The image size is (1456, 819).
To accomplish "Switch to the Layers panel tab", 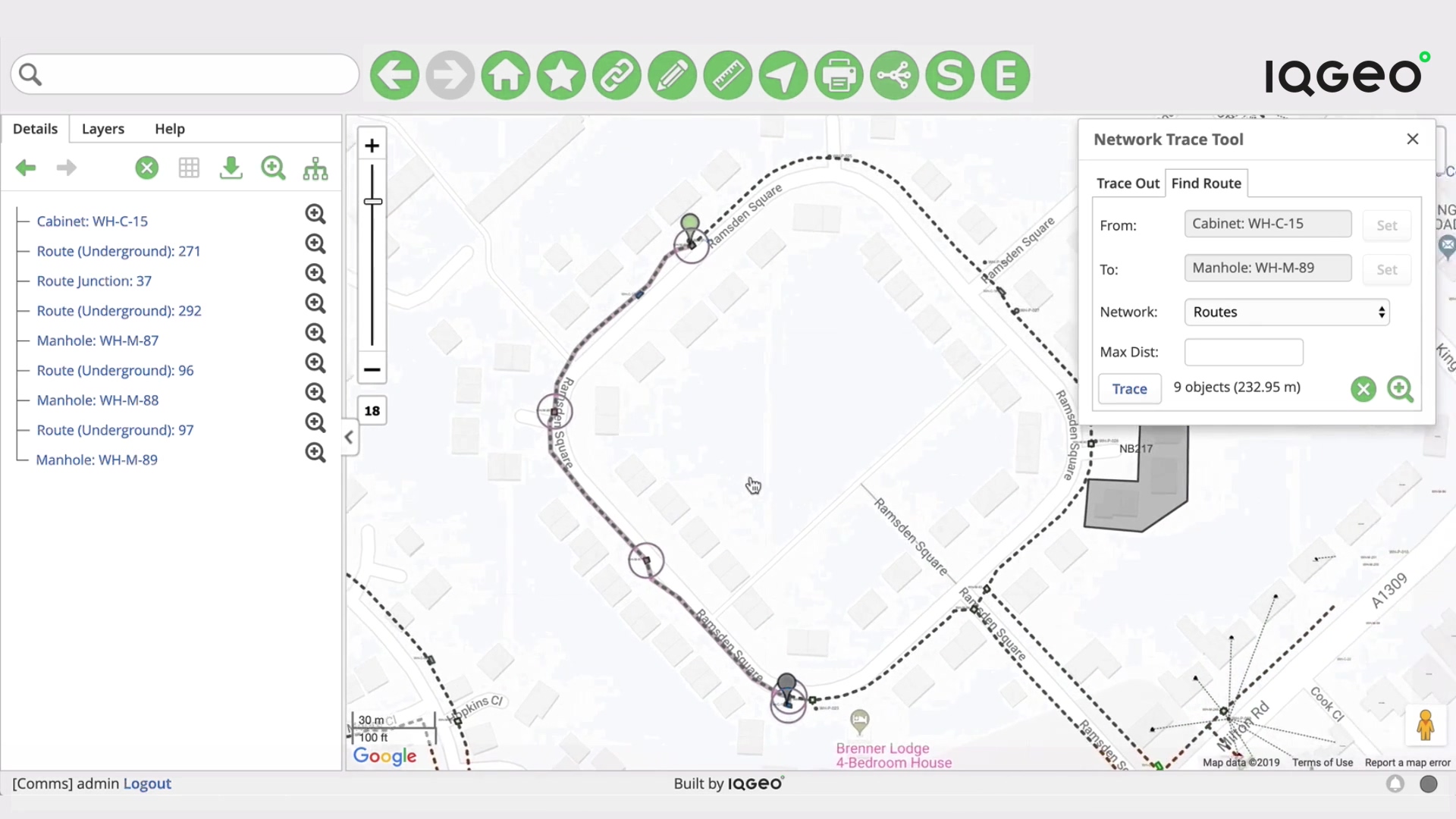I will click(103, 128).
